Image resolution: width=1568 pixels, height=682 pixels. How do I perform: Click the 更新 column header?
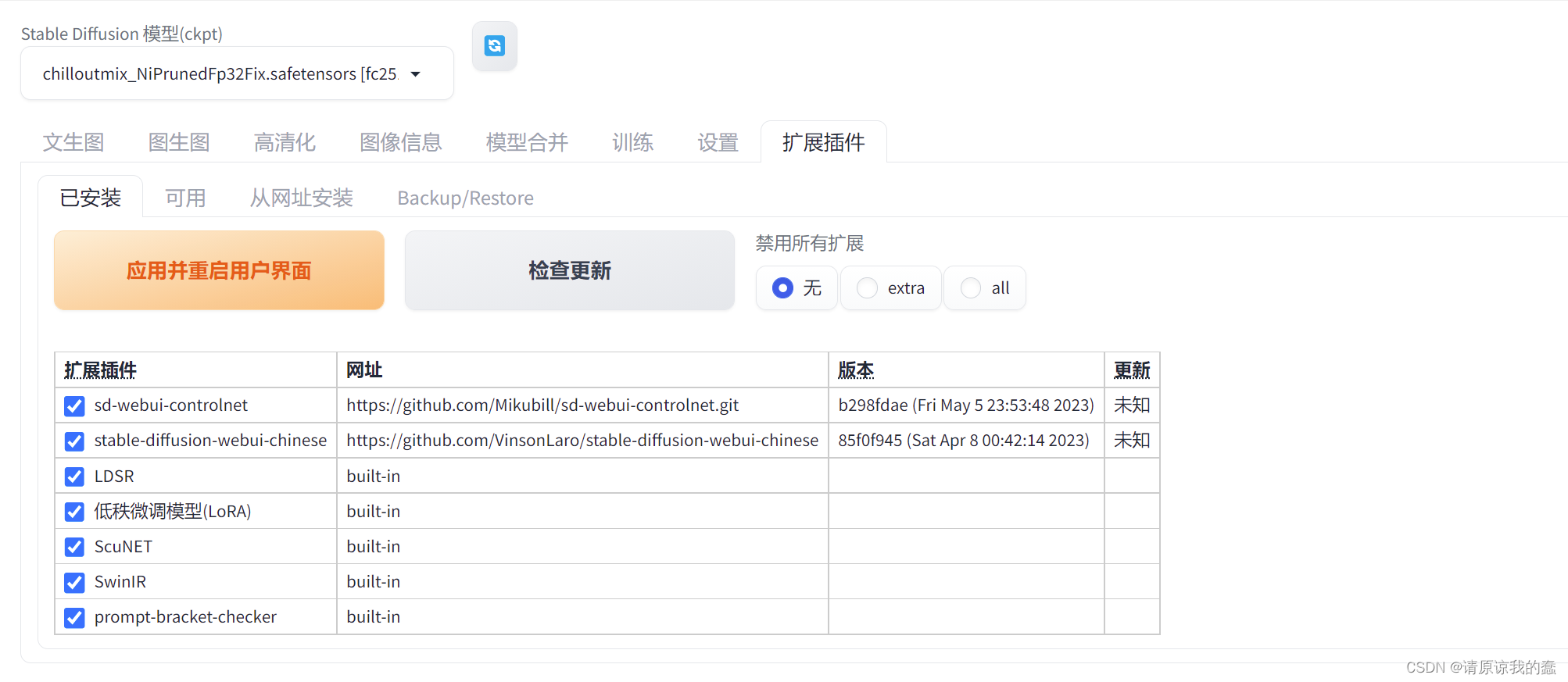coord(1132,370)
